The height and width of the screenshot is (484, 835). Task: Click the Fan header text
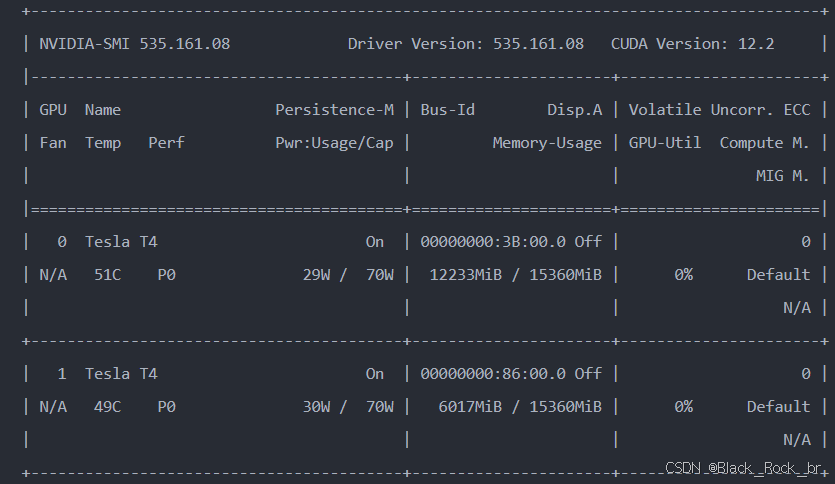click(x=53, y=143)
